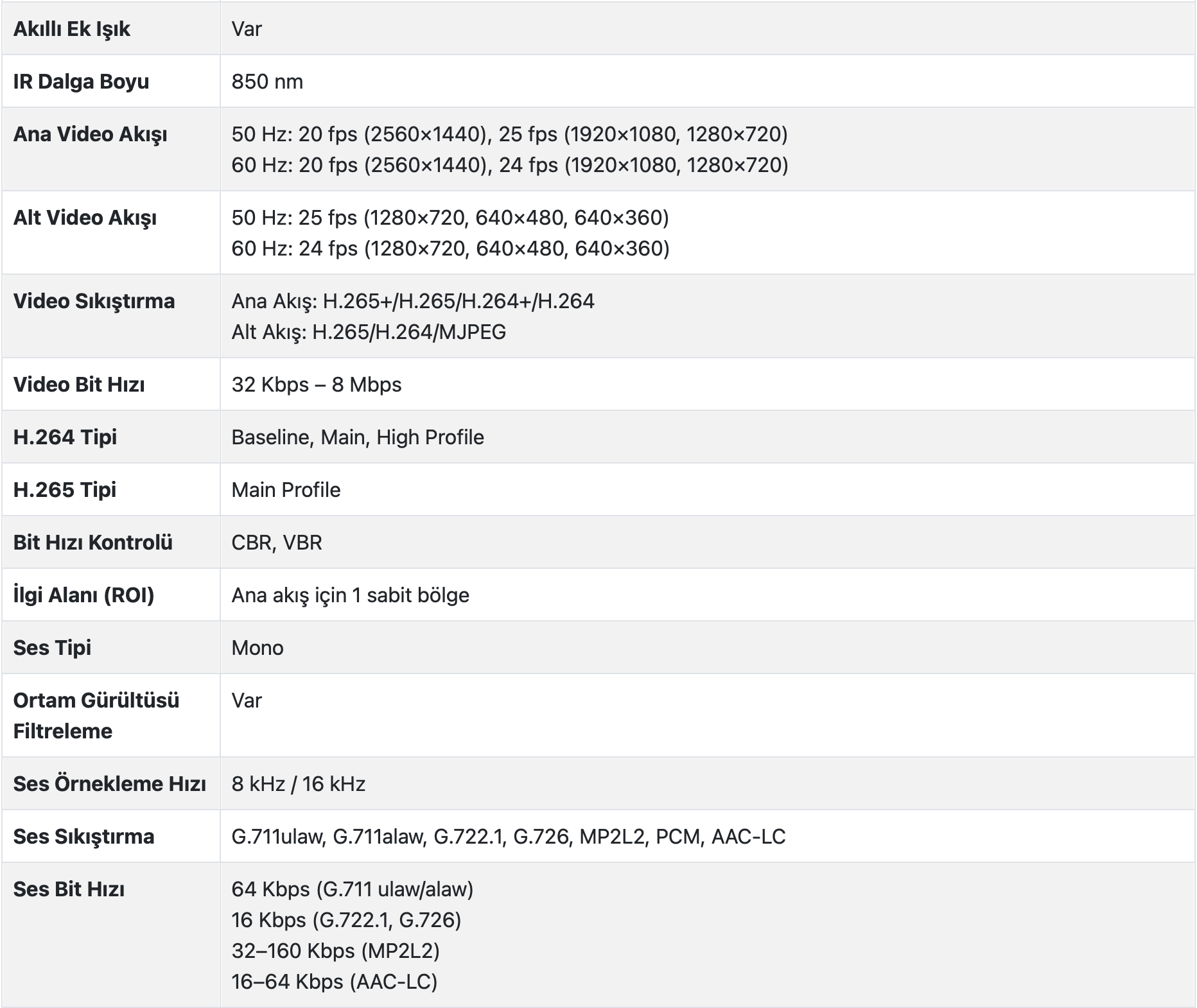Screen dimensions: 1197x1008
Task: Select the 'İlgi Alanı (ROI)' label
Action: click(x=83, y=595)
